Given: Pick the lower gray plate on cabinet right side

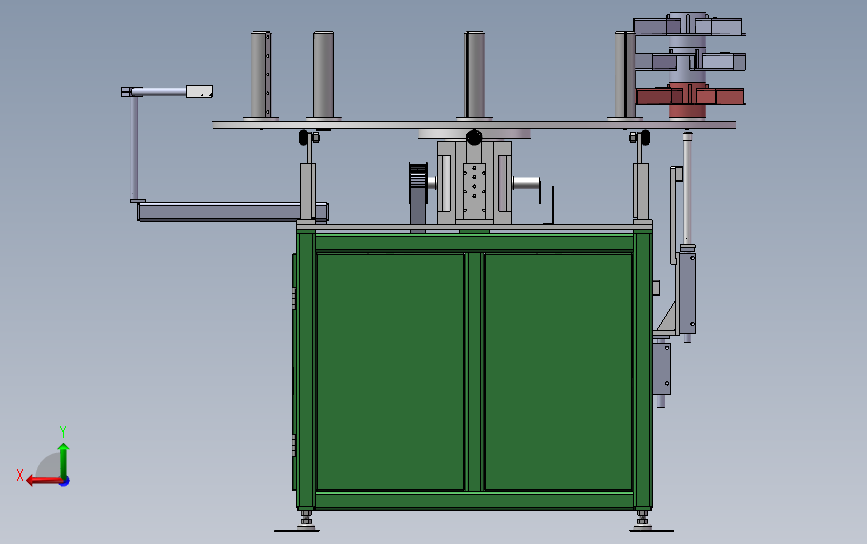Looking at the screenshot, I should point(662,369).
